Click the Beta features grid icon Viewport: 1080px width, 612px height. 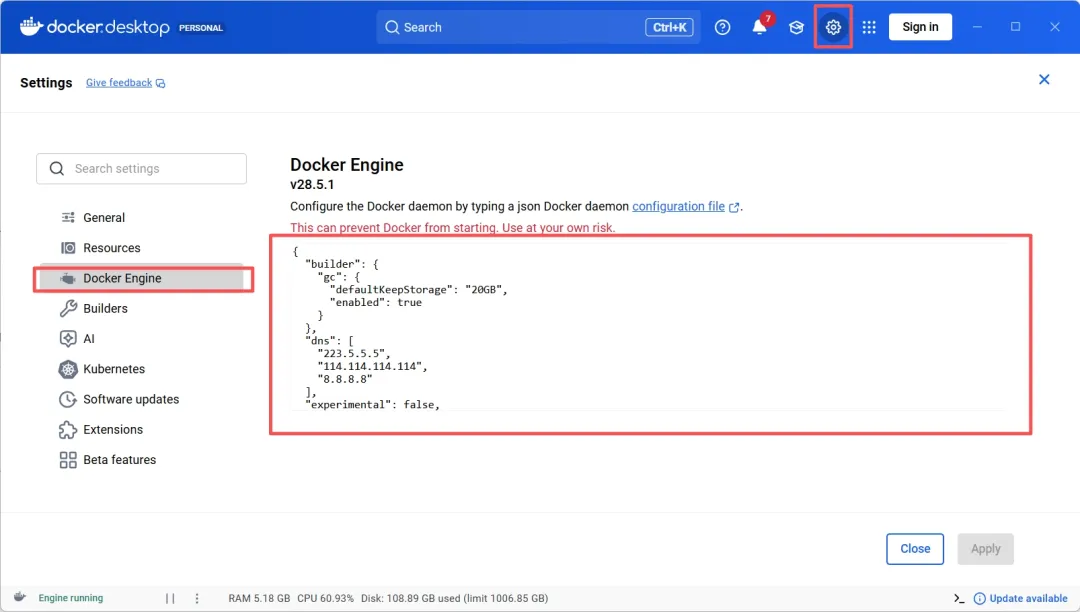68,460
